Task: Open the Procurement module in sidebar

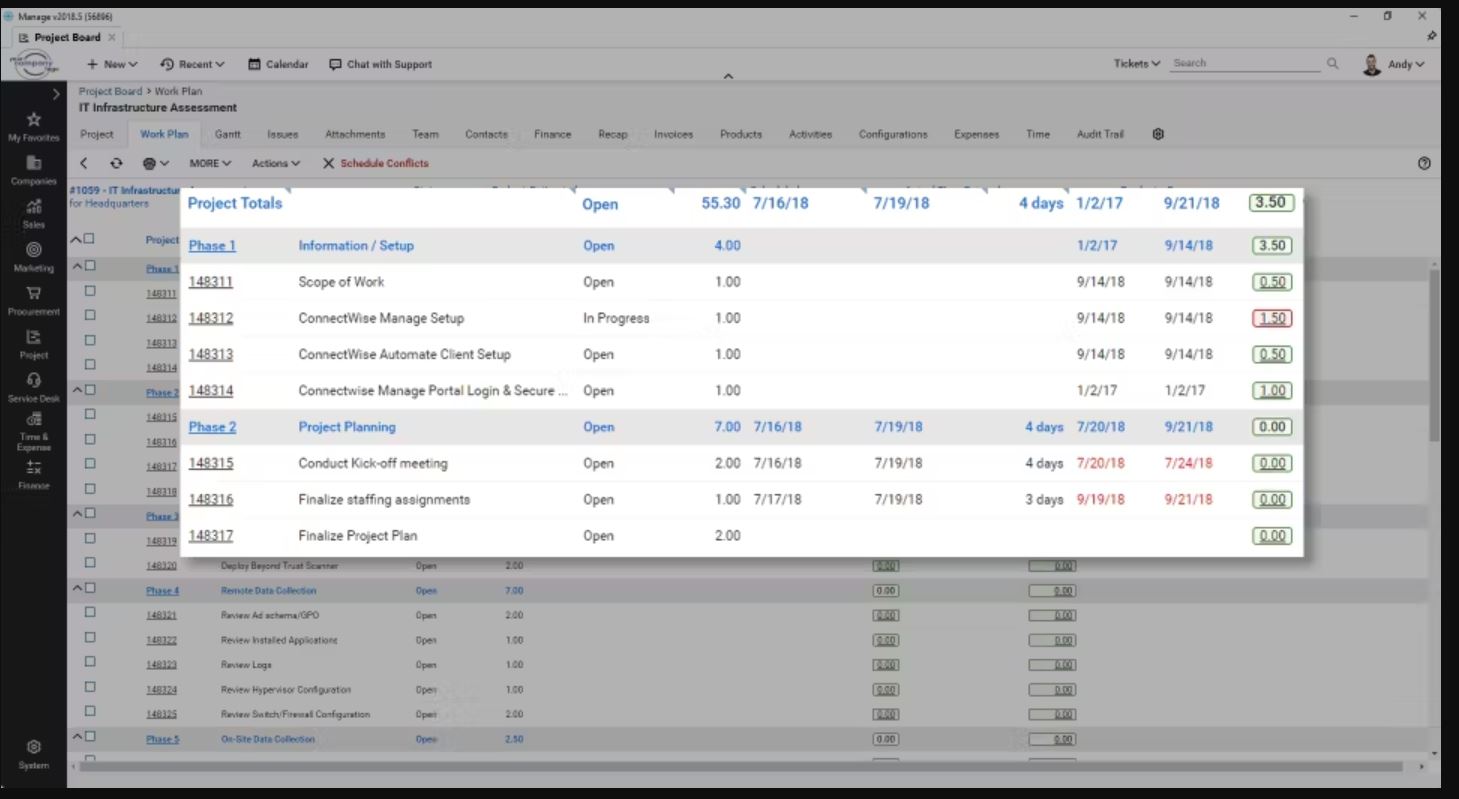Action: click(x=33, y=300)
